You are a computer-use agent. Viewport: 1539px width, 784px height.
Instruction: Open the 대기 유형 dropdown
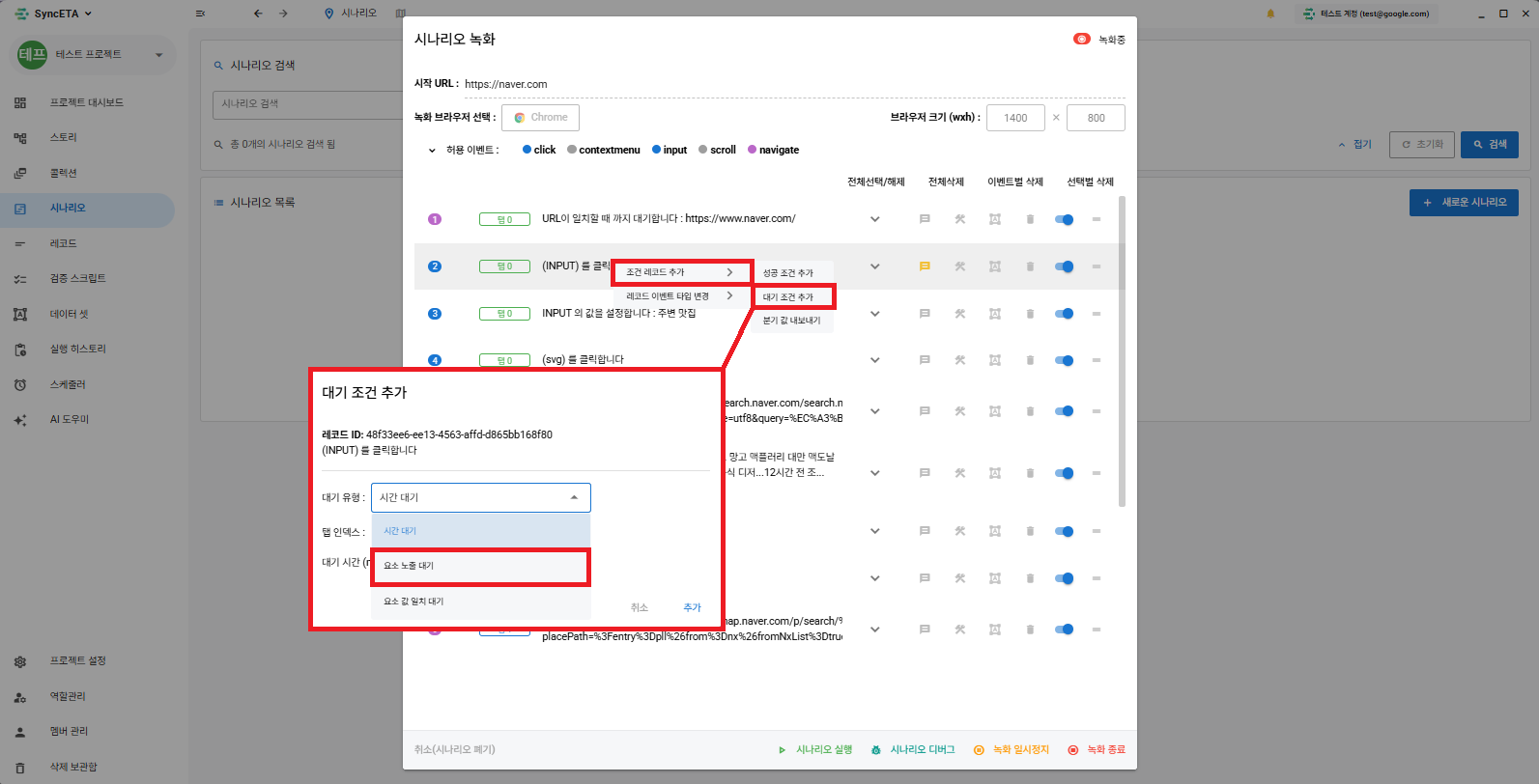(480, 497)
